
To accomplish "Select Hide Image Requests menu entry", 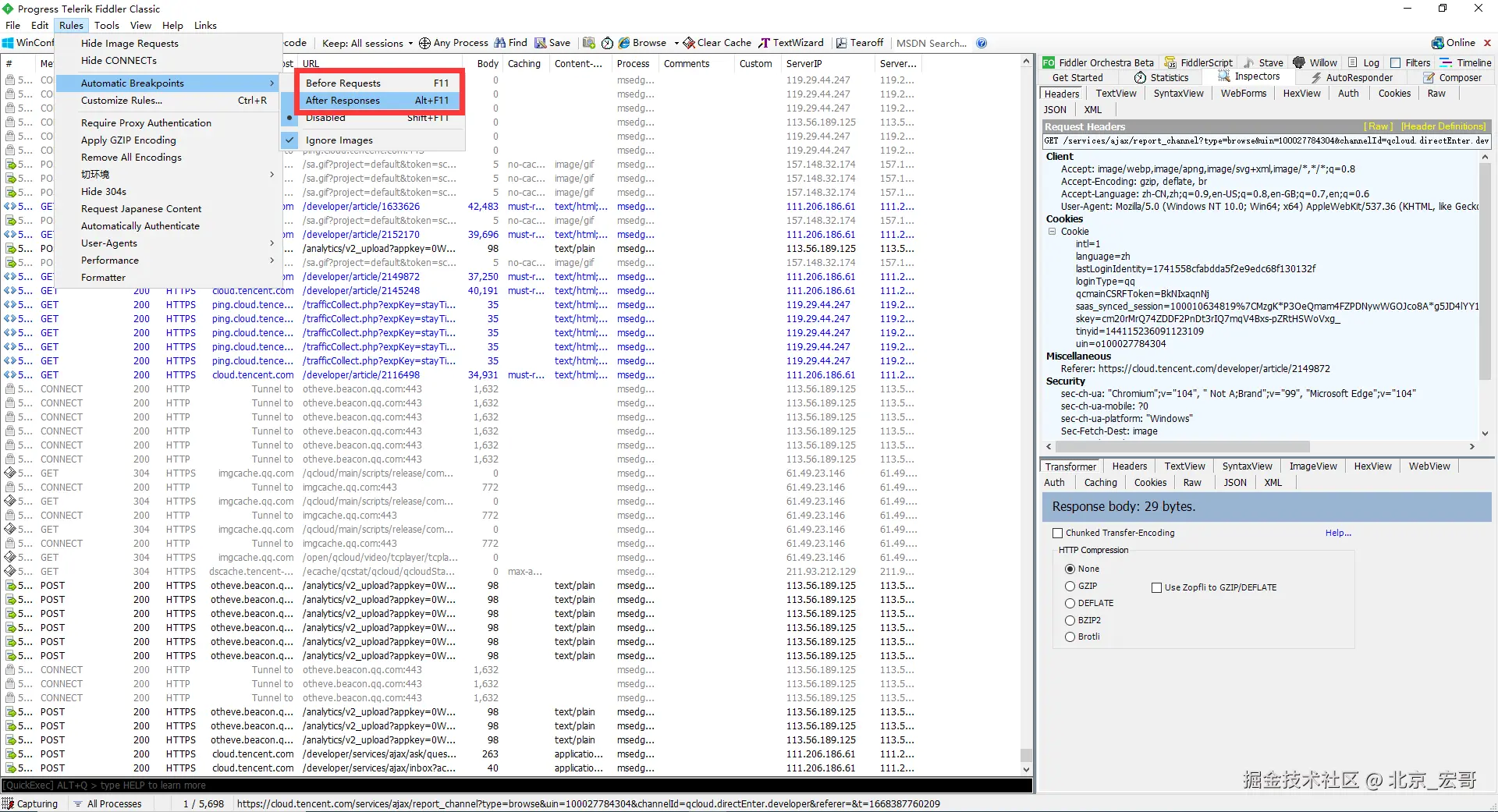I will coord(169,43).
